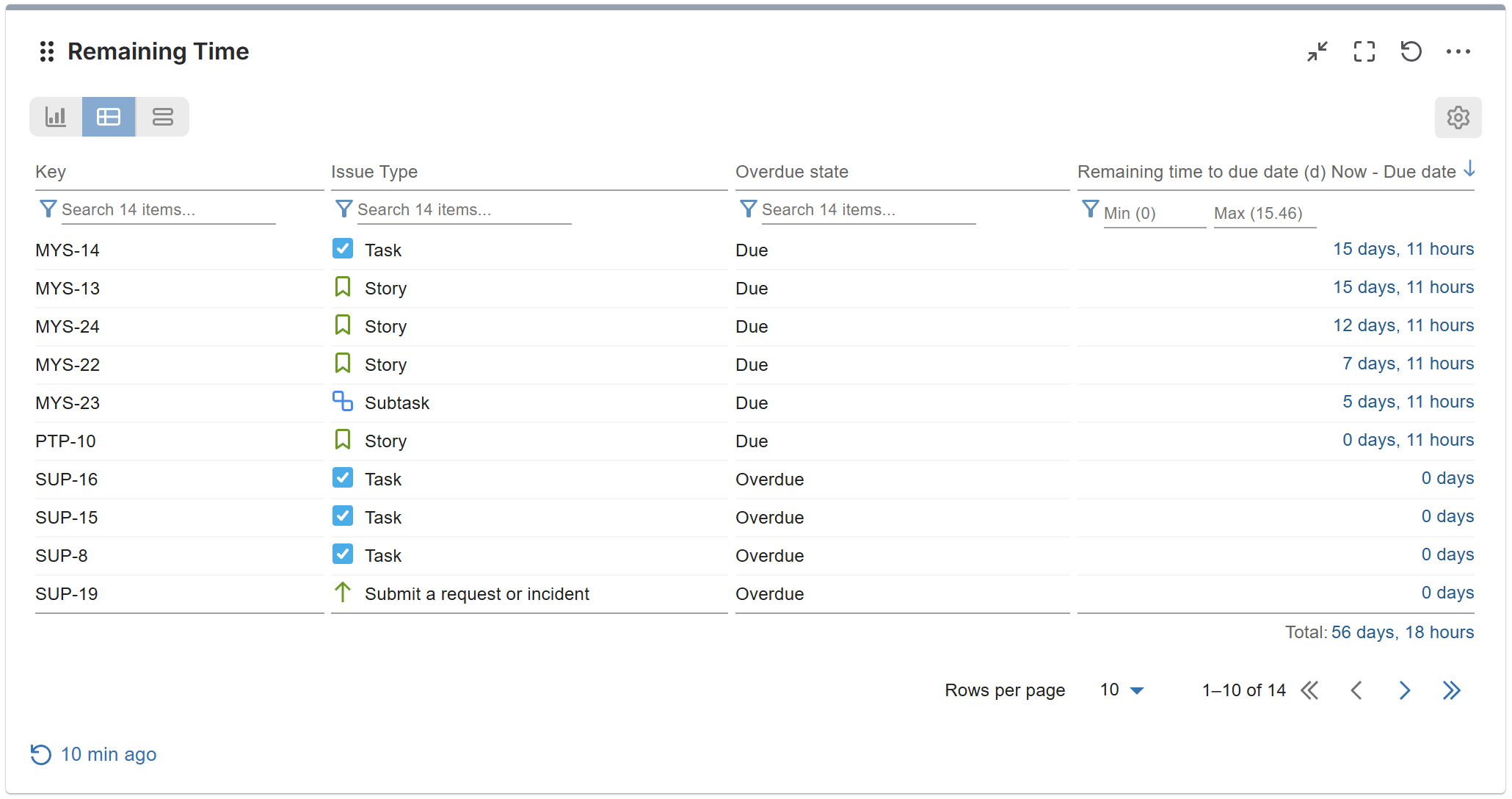Click the Max remaining time field
The image size is (1512, 799).
1264,214
